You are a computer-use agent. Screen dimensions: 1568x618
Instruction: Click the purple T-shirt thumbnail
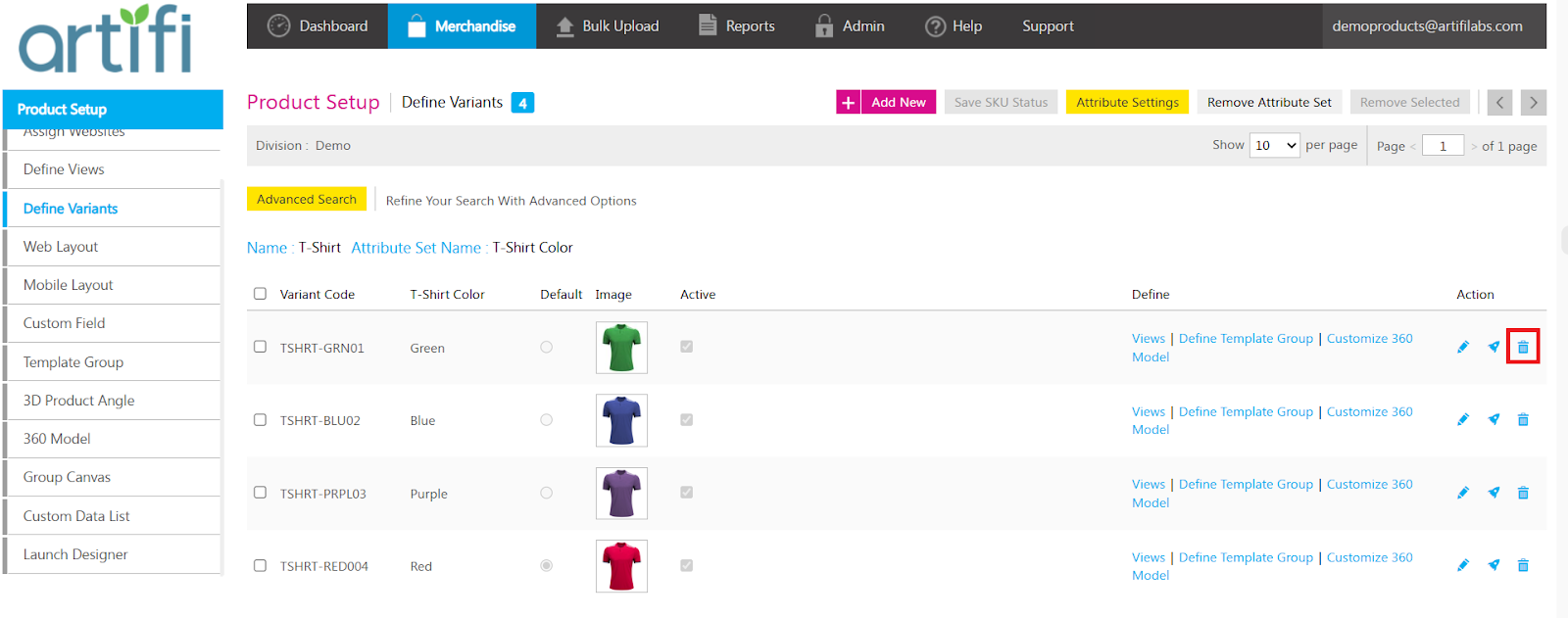point(621,494)
